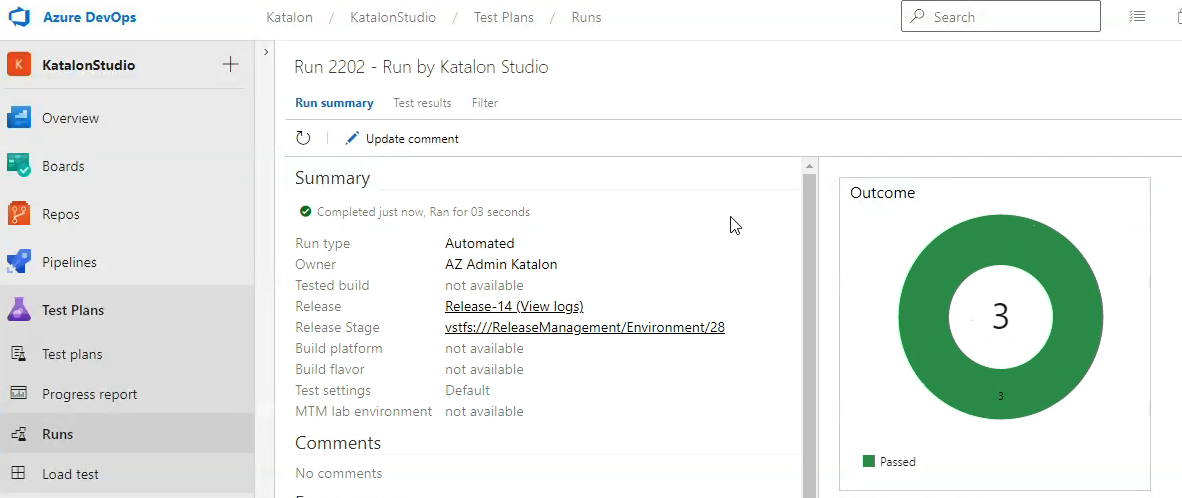Image resolution: width=1182 pixels, height=498 pixels.
Task: Refresh the run summary
Action: point(303,138)
